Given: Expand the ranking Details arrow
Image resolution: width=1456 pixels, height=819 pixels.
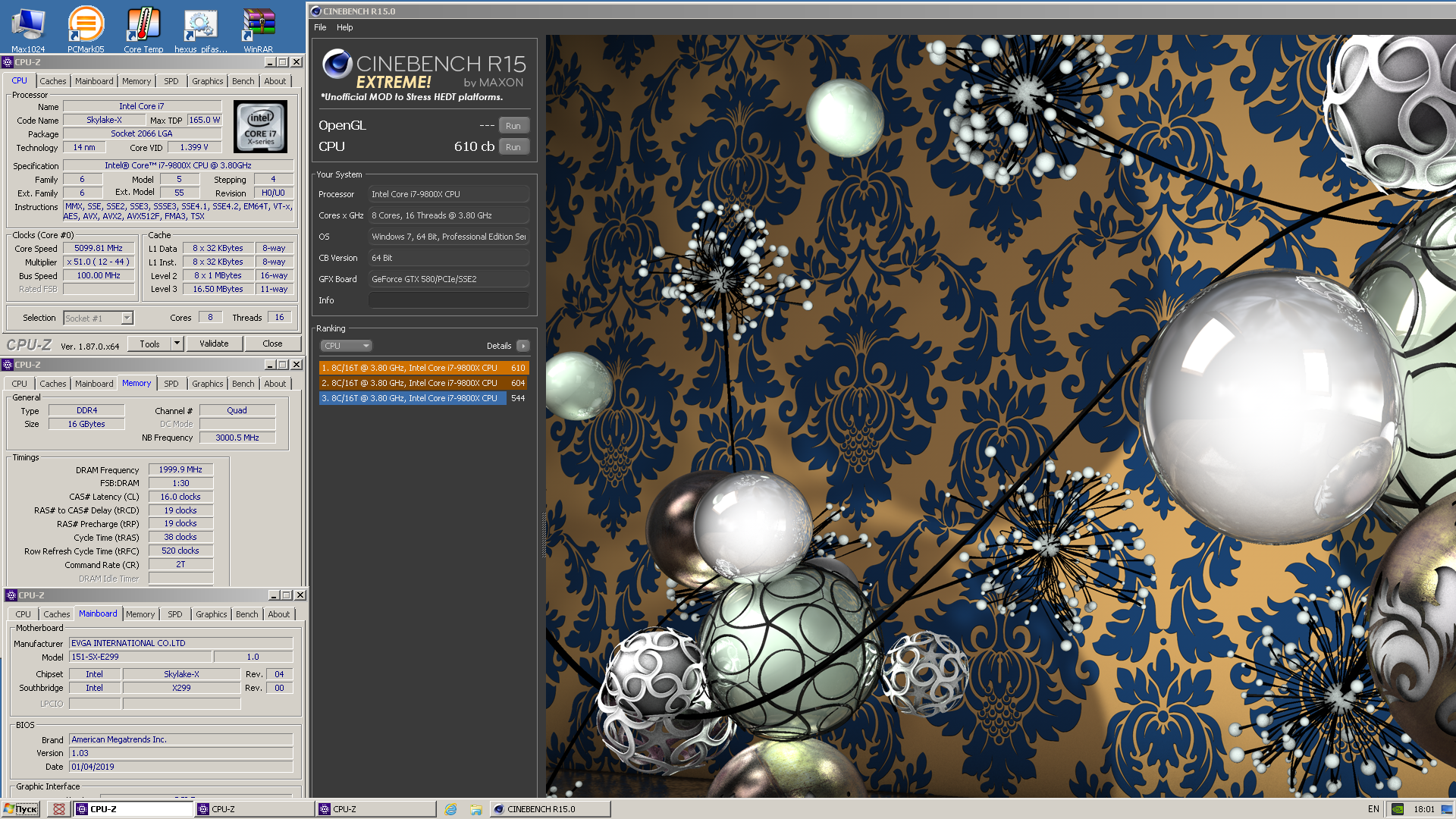Looking at the screenshot, I should (522, 346).
